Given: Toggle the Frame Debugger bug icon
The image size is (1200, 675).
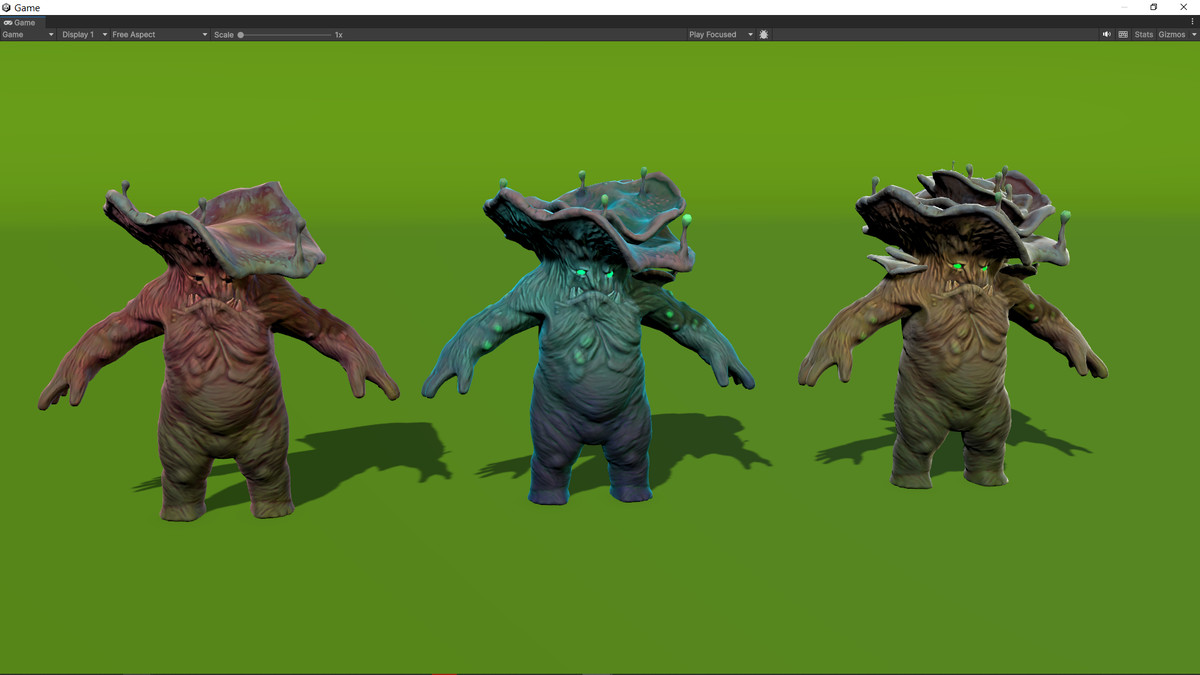Looking at the screenshot, I should [764, 34].
